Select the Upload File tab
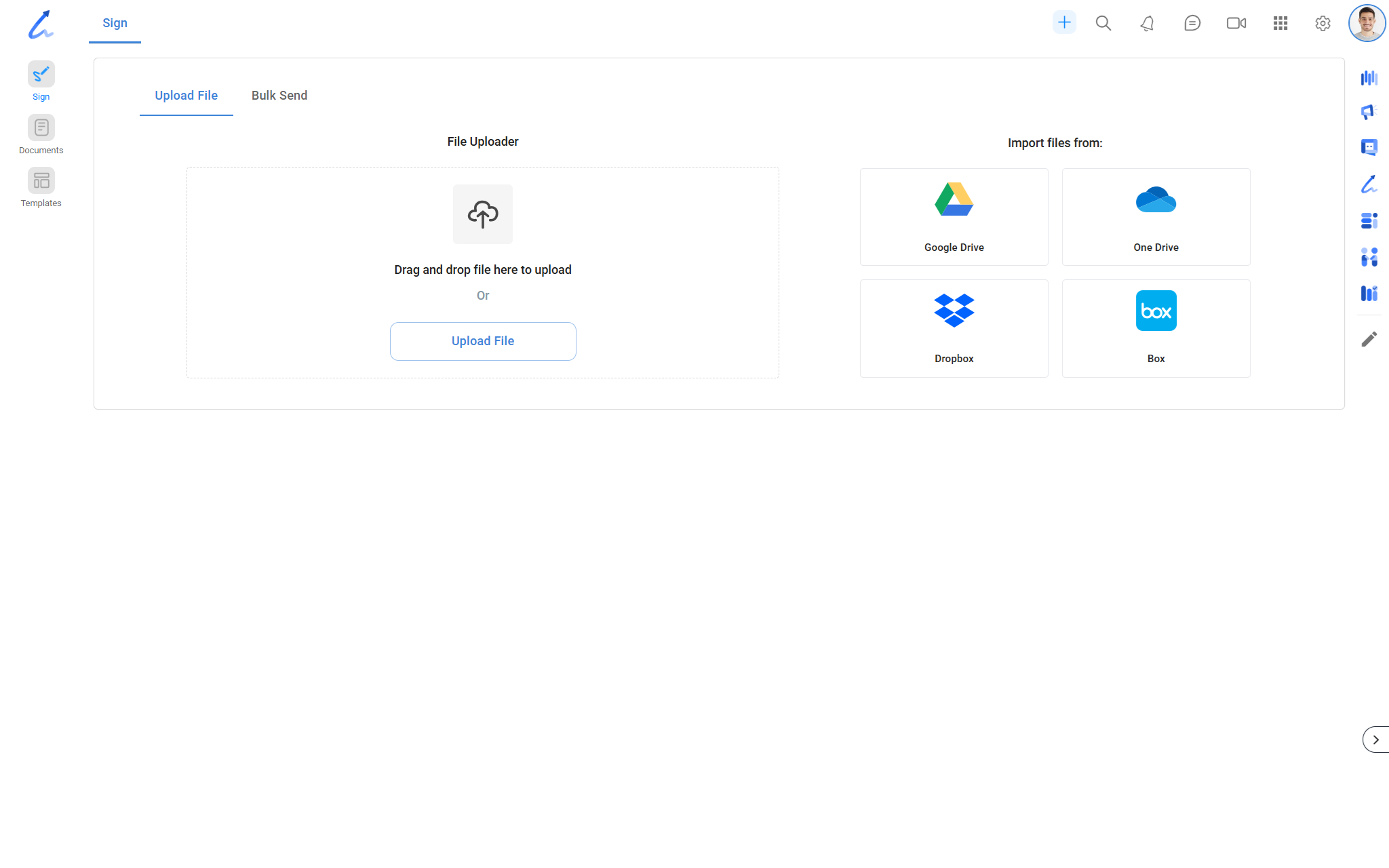This screenshot has width=1389, height=868. tap(186, 96)
